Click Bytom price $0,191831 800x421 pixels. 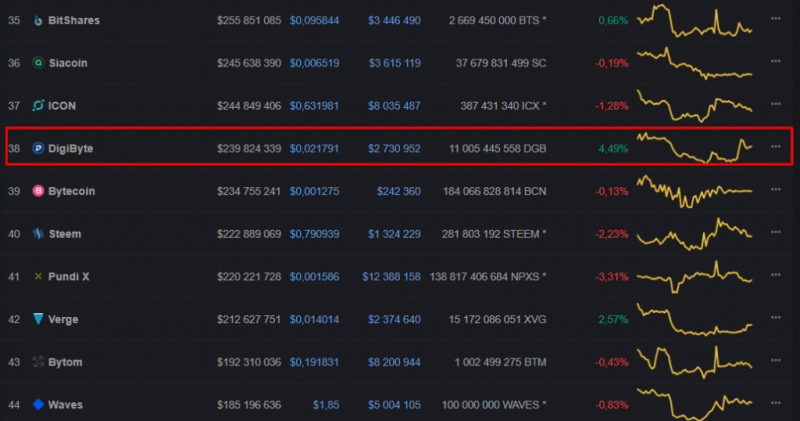pyautogui.click(x=314, y=362)
